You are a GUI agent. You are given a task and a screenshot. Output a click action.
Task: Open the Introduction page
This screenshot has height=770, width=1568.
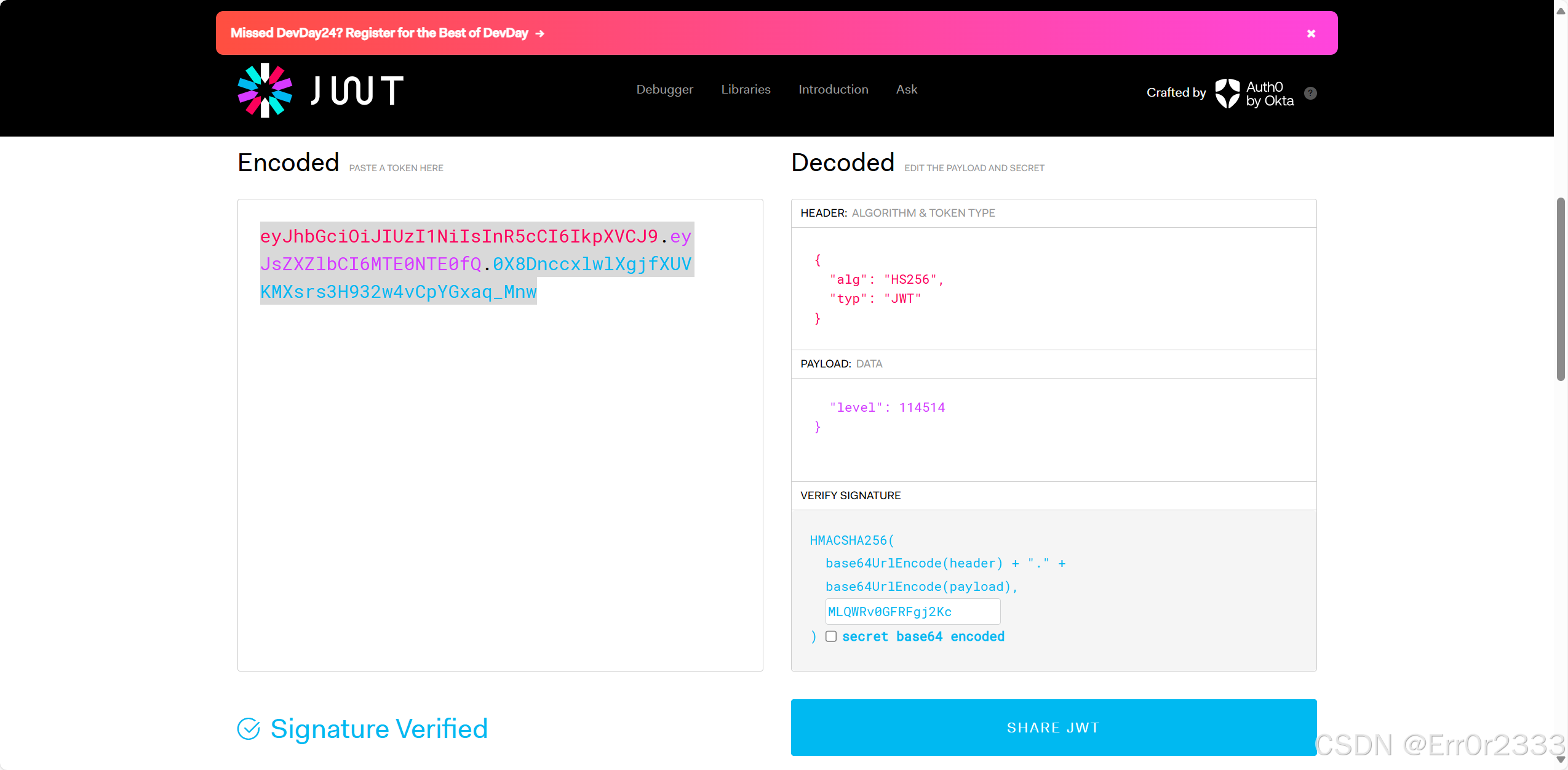[x=833, y=89]
